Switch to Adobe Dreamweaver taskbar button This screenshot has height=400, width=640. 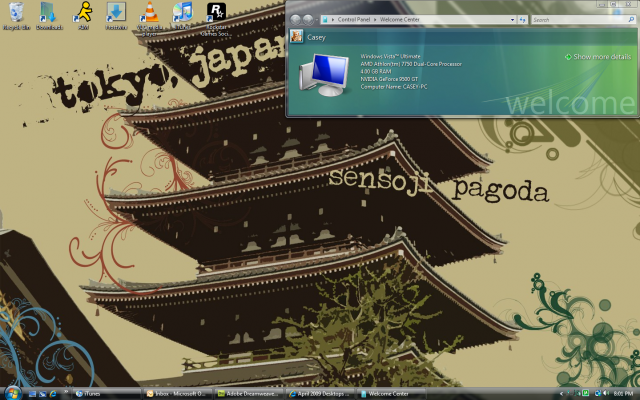point(249,394)
